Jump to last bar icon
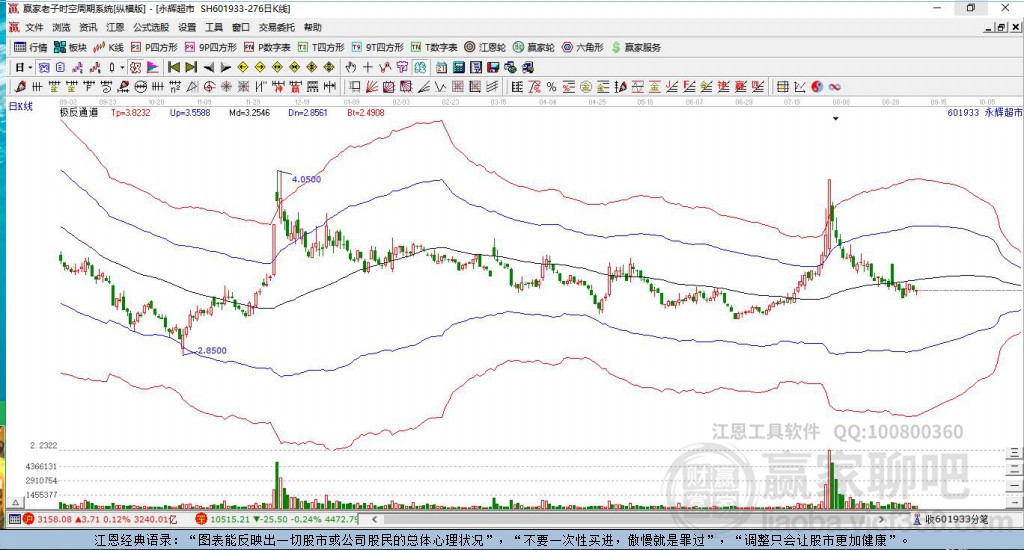 click(x=191, y=67)
